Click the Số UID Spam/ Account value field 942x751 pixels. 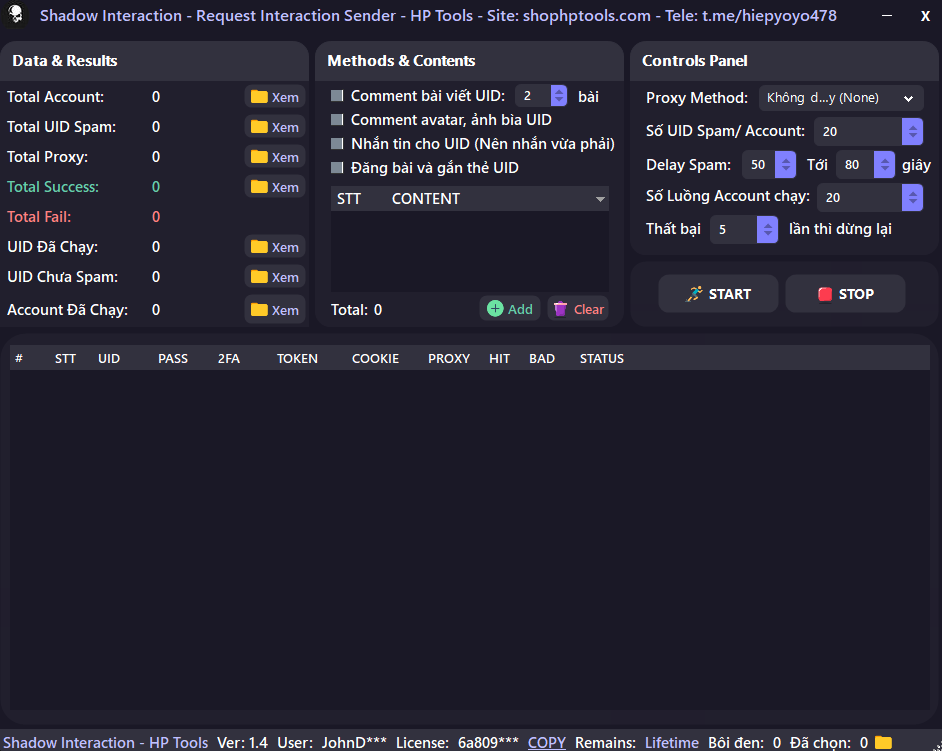[x=858, y=132]
